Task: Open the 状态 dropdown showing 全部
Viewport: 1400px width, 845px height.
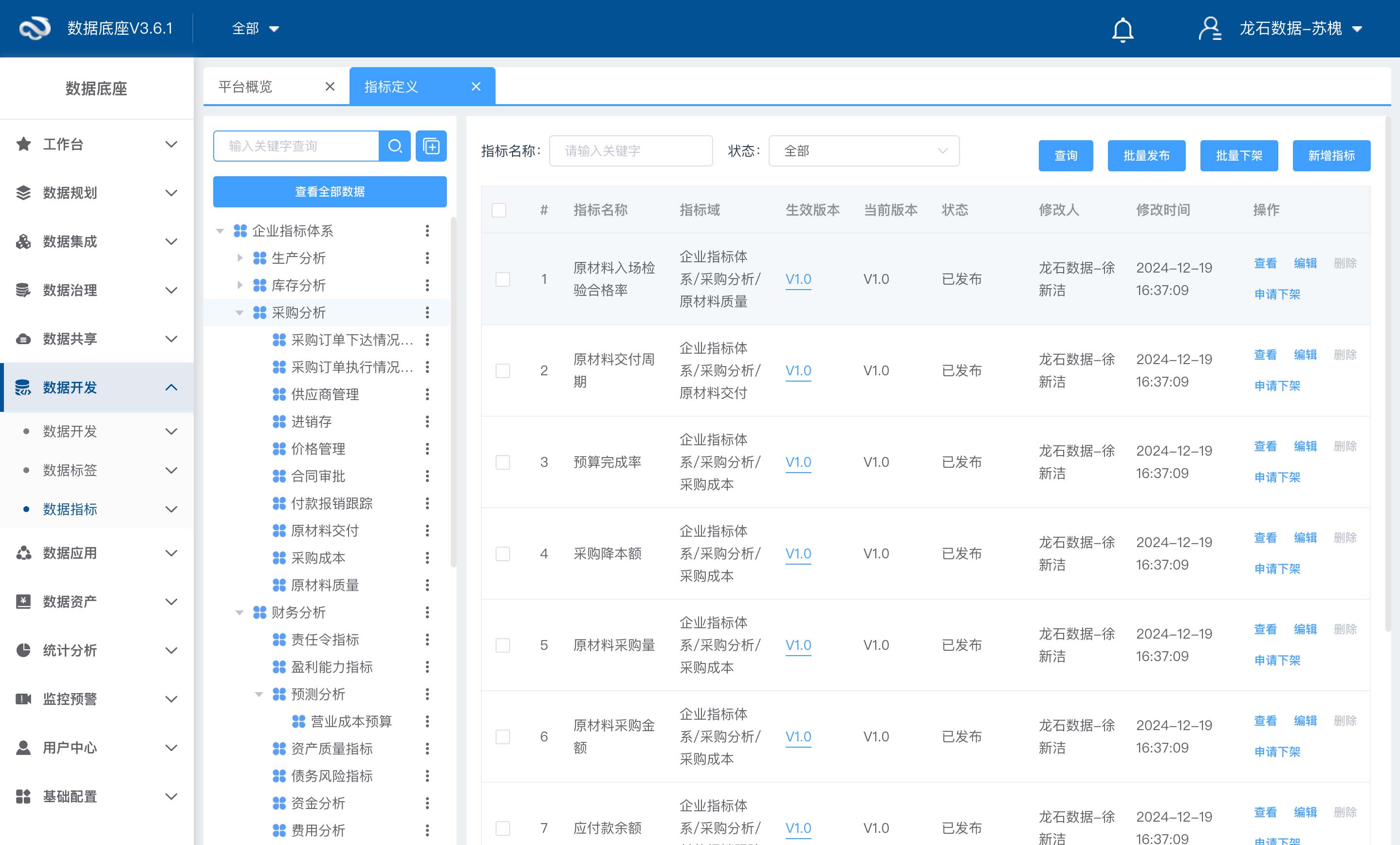Action: click(864, 151)
